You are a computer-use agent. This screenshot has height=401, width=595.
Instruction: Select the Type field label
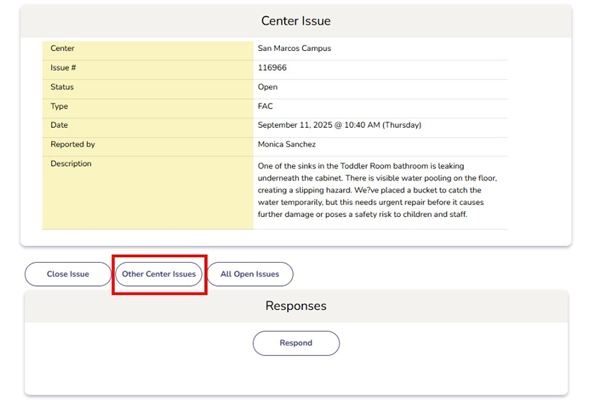click(x=59, y=106)
